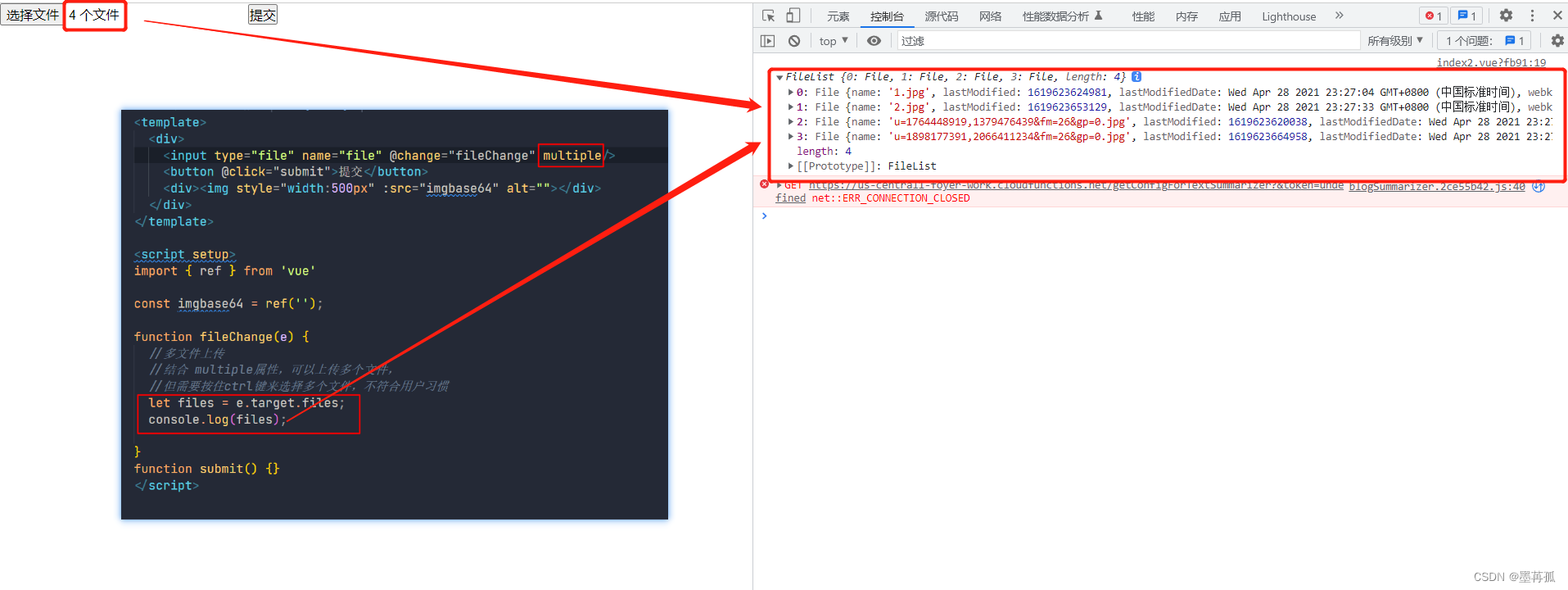
Task: Show more DevTools tabs with the chevron
Action: pyautogui.click(x=1339, y=16)
